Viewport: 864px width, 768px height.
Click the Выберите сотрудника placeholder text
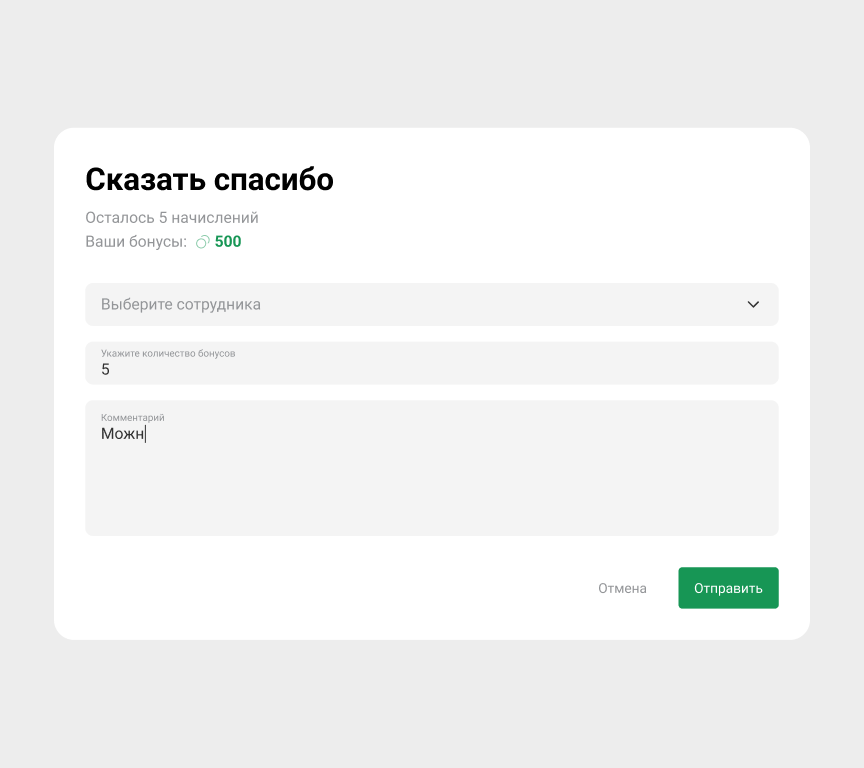(180, 304)
